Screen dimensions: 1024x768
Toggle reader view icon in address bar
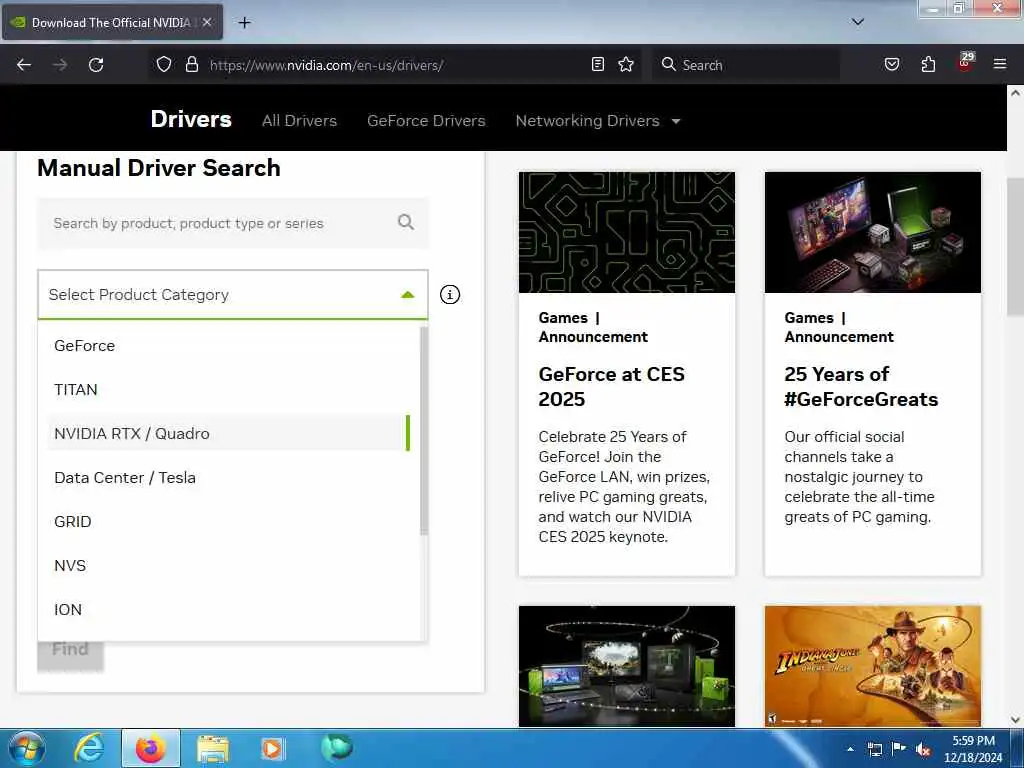pyautogui.click(x=598, y=64)
